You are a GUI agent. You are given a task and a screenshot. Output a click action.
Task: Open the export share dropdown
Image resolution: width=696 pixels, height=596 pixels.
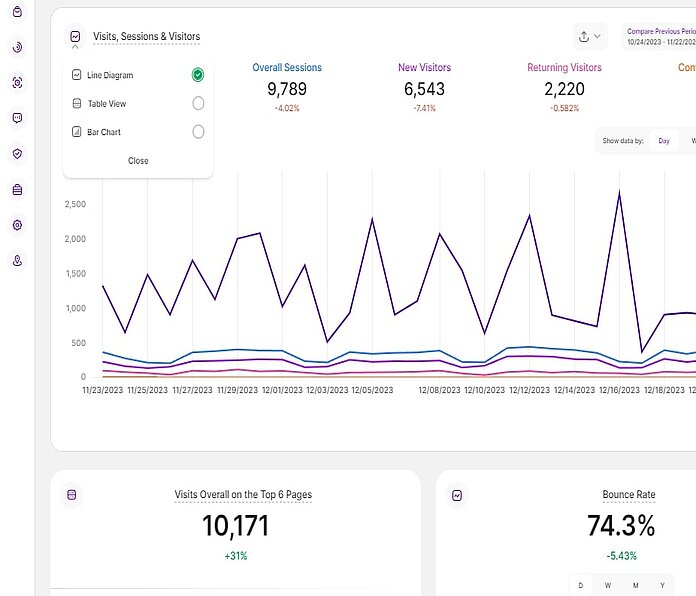[590, 37]
